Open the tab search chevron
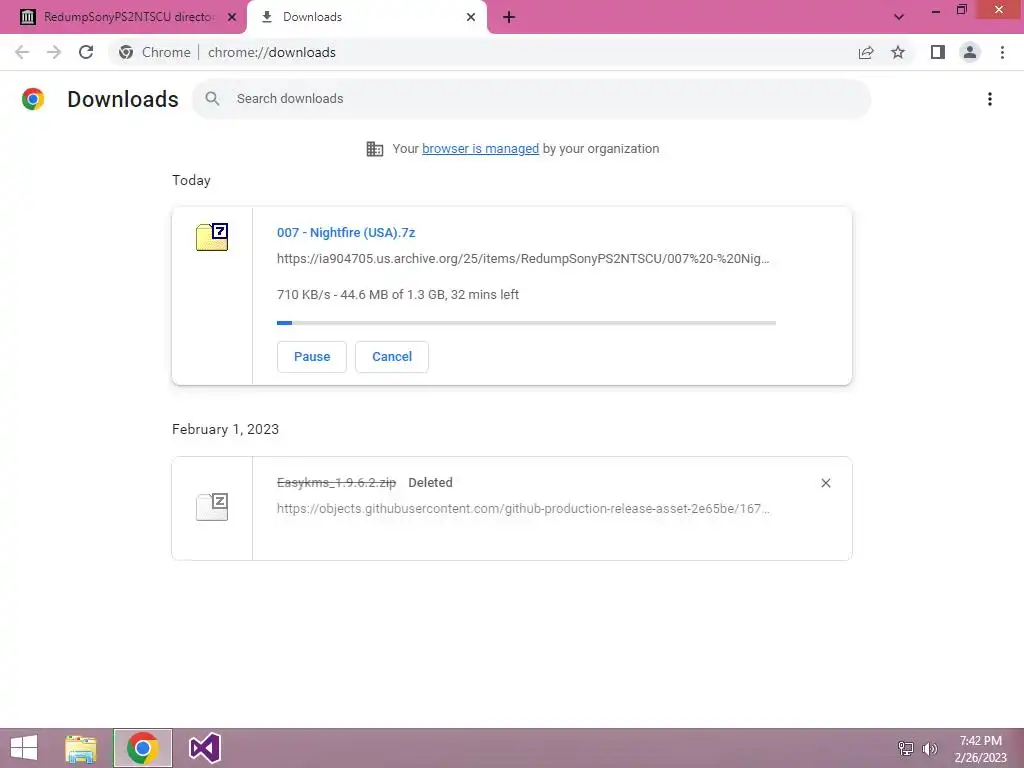This screenshot has height=768, width=1024. pyautogui.click(x=899, y=17)
